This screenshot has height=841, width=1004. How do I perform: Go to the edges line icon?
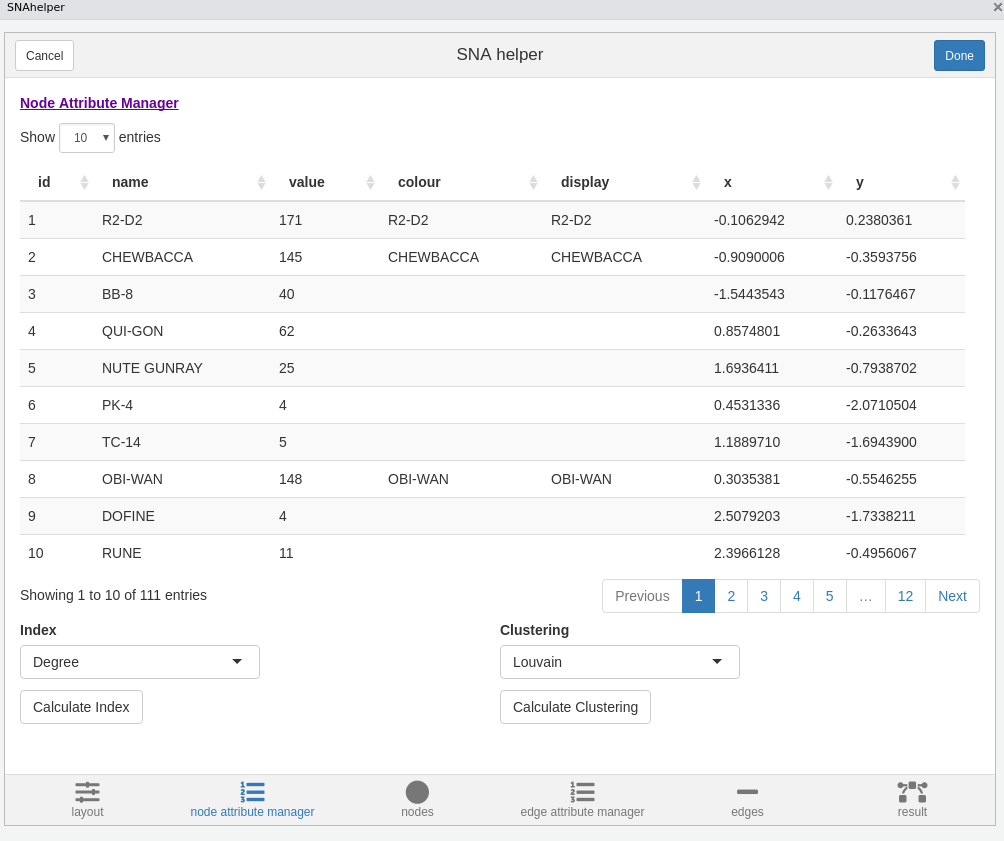coord(747,792)
